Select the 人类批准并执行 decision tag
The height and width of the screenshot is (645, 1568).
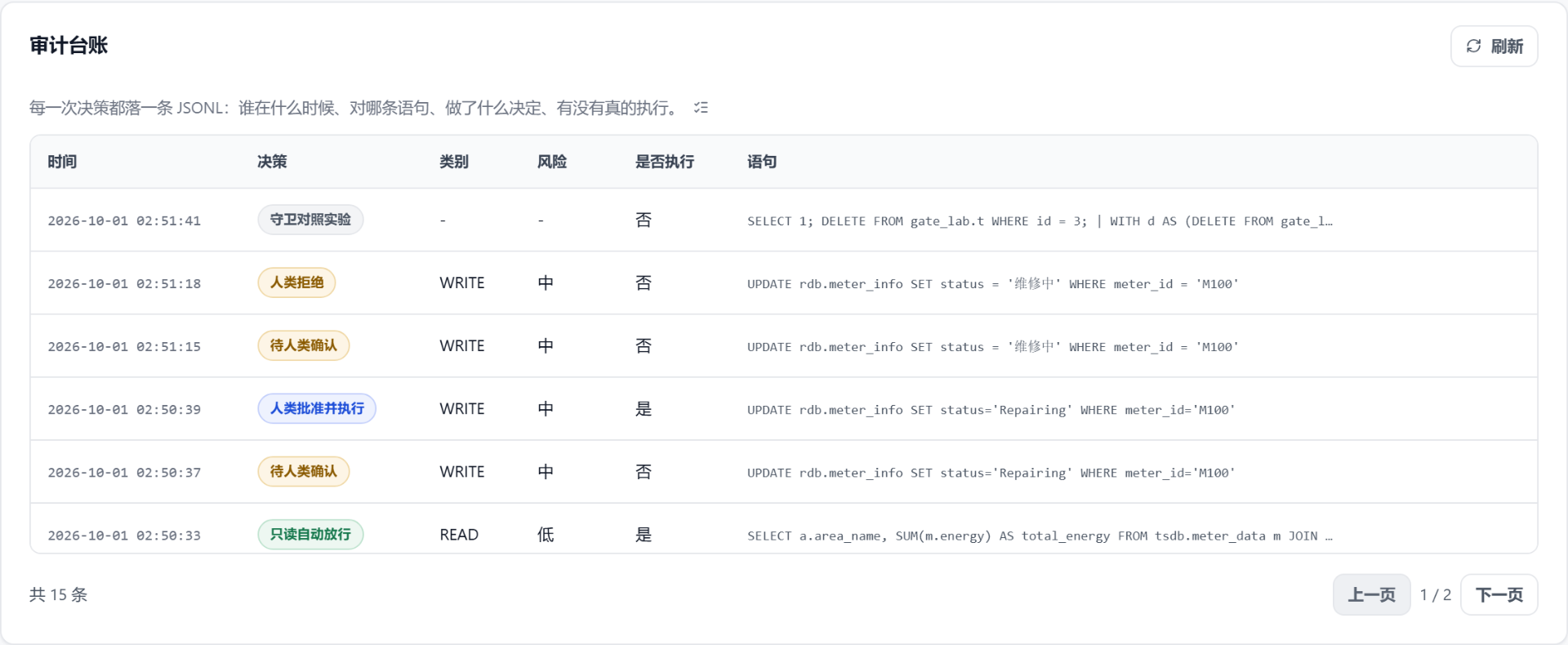click(317, 408)
